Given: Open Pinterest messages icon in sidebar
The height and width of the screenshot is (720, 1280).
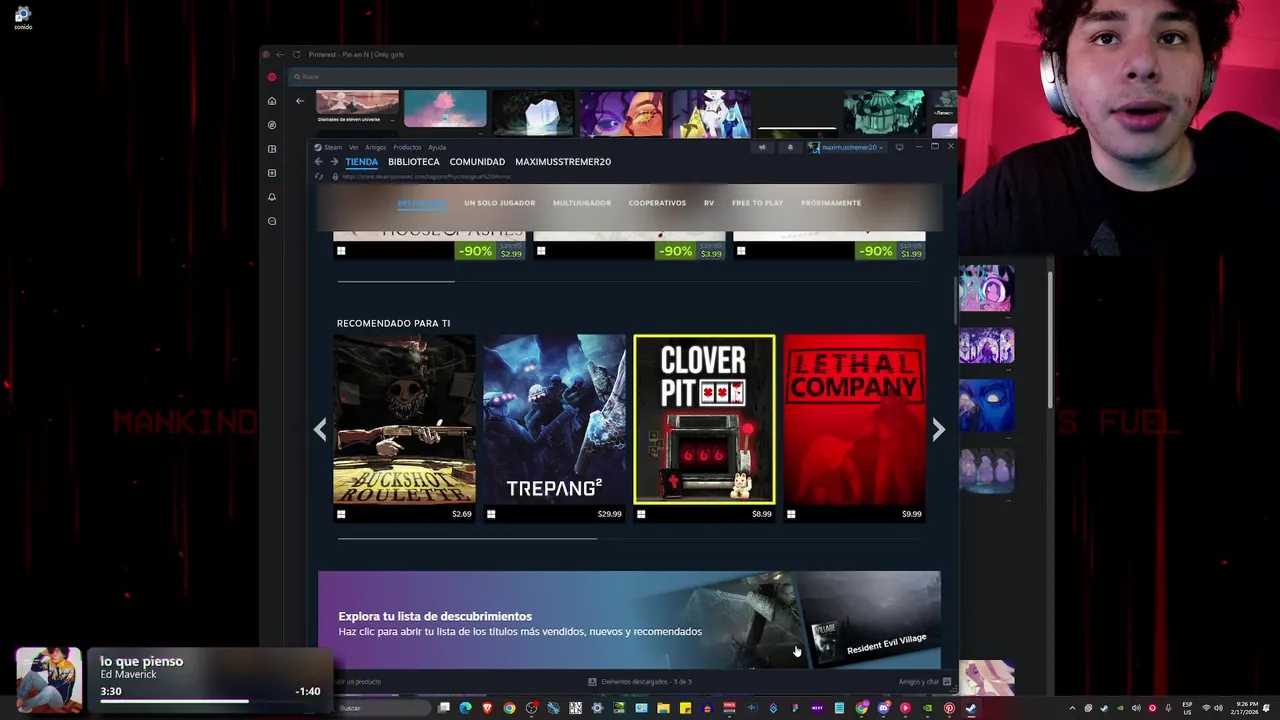Looking at the screenshot, I should 272,221.
